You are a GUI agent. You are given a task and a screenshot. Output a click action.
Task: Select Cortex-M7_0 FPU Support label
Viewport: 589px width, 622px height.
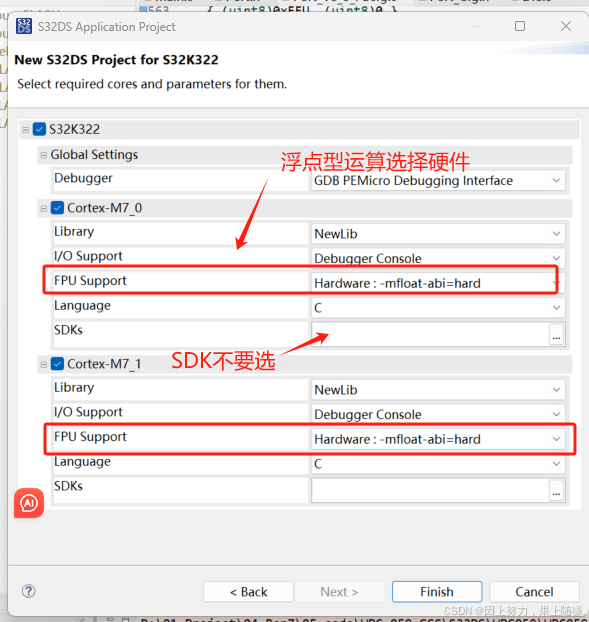click(90, 280)
